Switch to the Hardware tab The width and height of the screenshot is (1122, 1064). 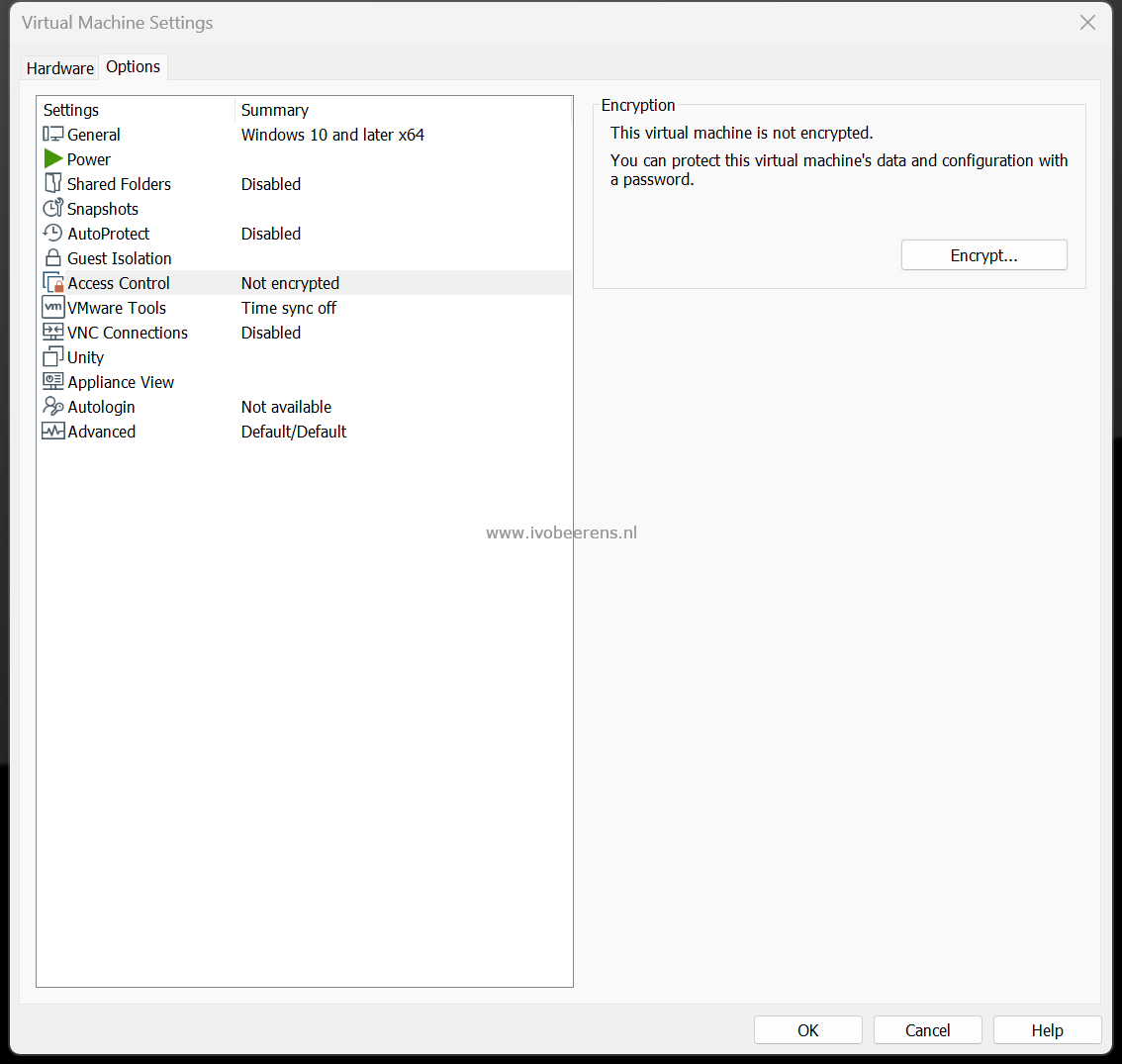[x=60, y=68]
